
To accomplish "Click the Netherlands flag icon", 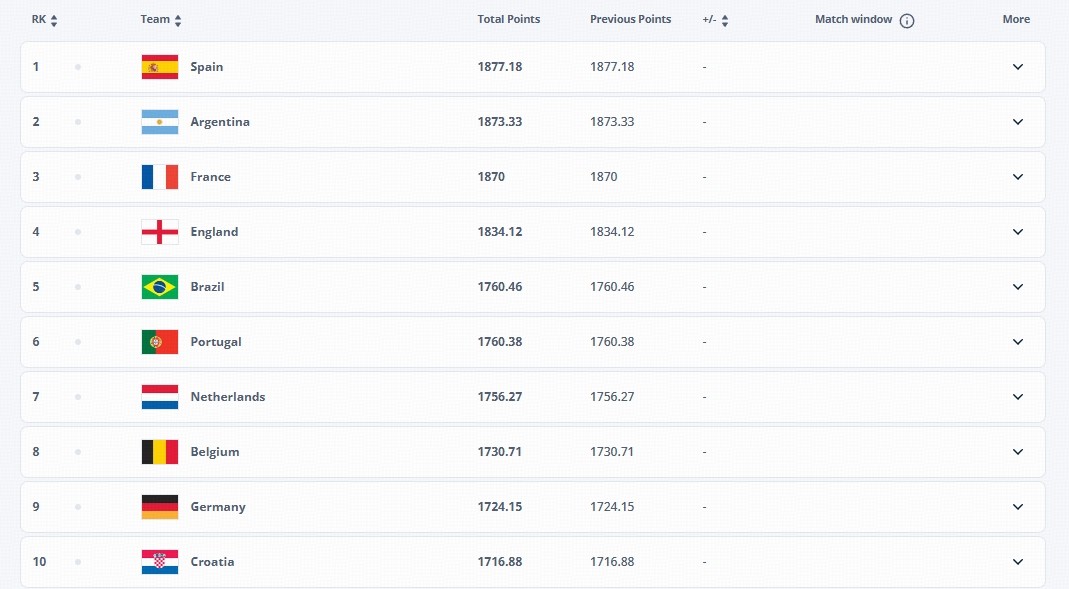I will point(160,397).
